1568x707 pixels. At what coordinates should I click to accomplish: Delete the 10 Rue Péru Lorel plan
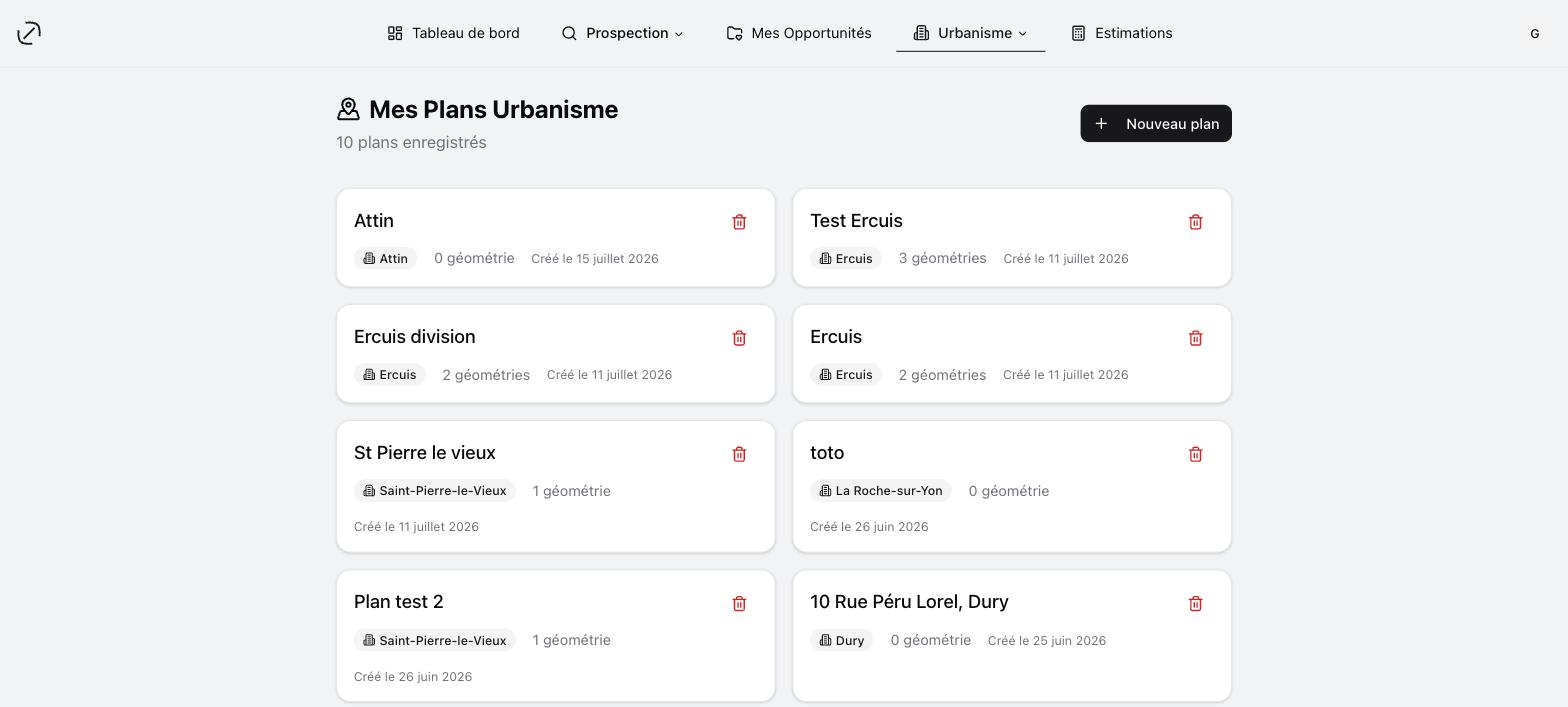1195,603
